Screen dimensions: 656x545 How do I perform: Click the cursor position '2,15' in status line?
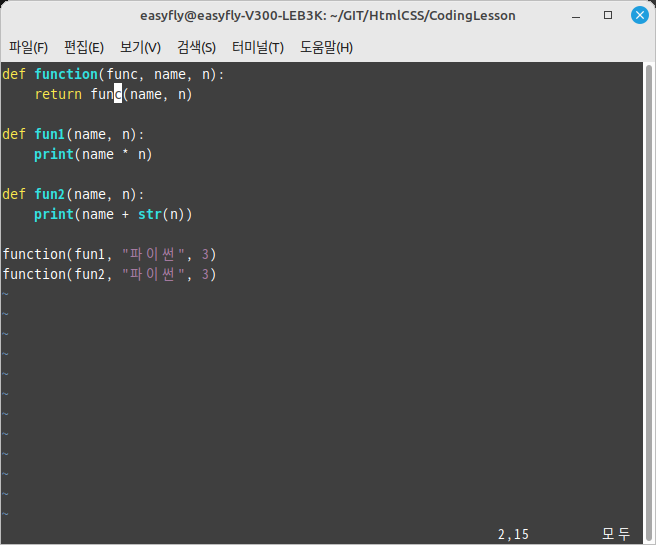513,534
